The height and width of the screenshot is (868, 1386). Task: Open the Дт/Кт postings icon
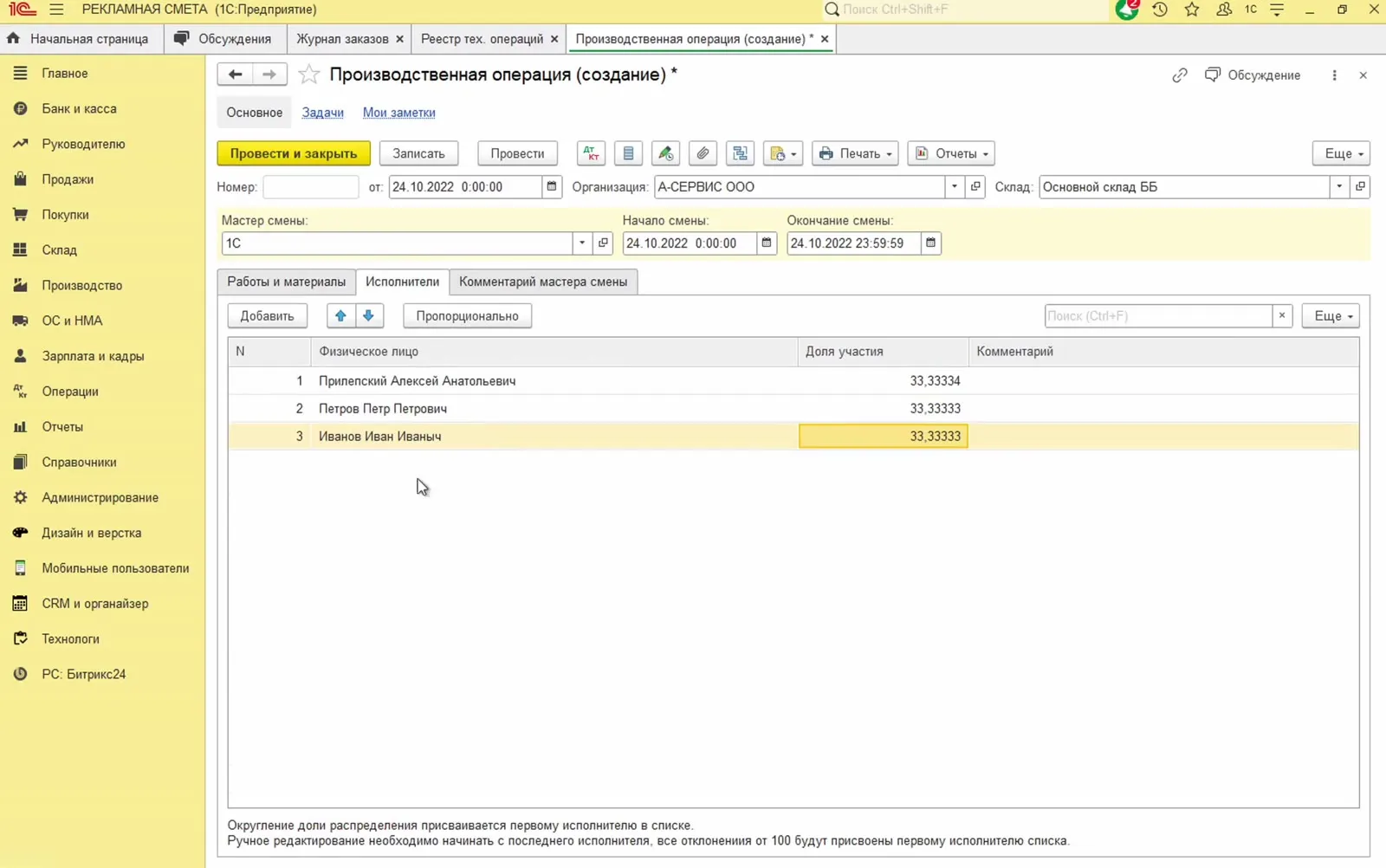point(591,153)
